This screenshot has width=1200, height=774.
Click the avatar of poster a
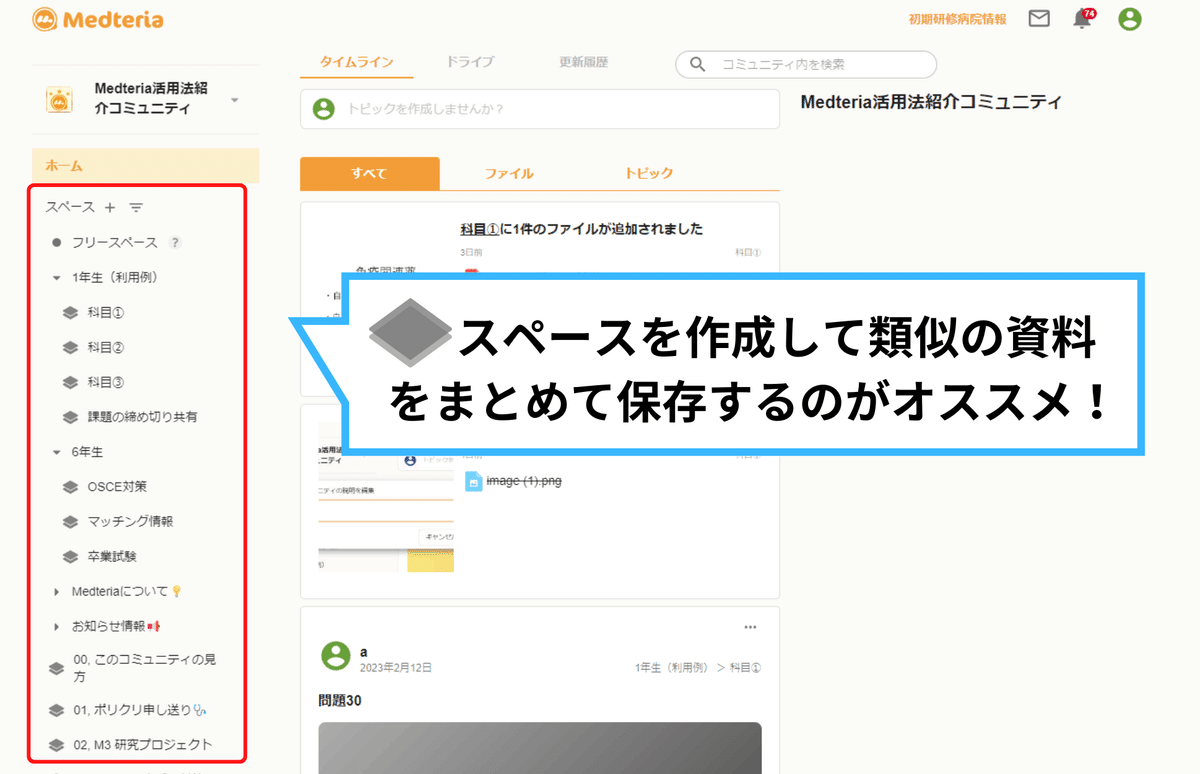[x=335, y=656]
